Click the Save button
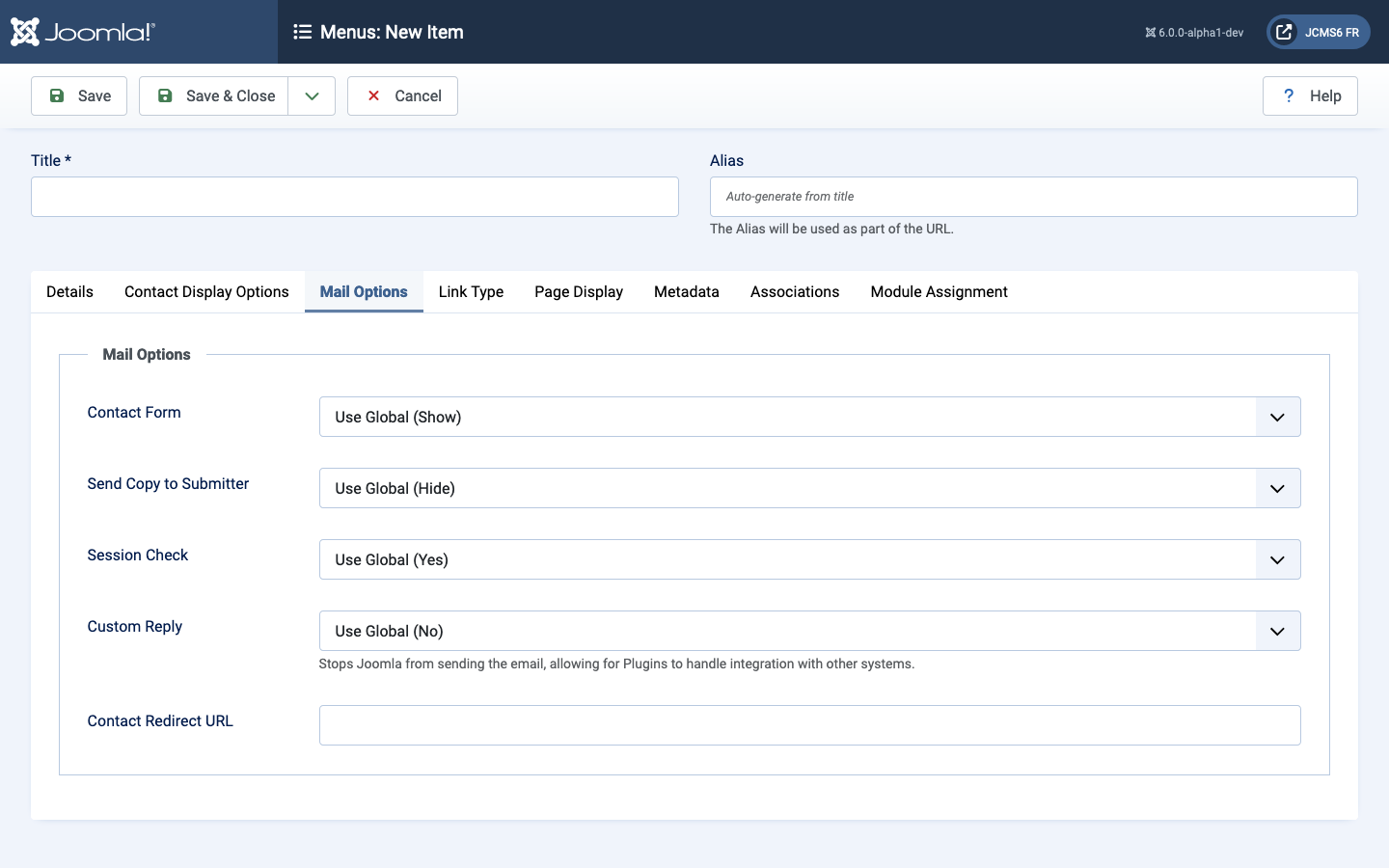 tap(79, 95)
